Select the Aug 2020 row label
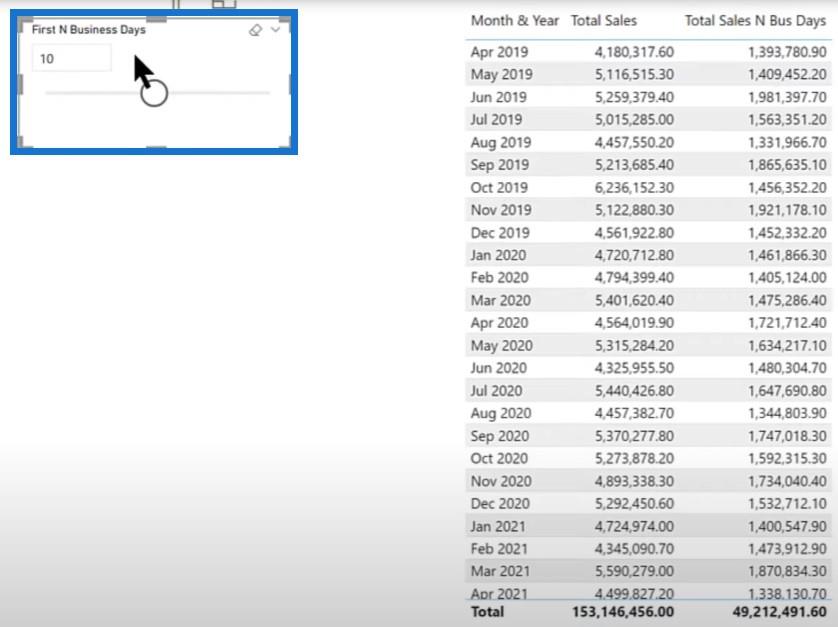 (501, 413)
